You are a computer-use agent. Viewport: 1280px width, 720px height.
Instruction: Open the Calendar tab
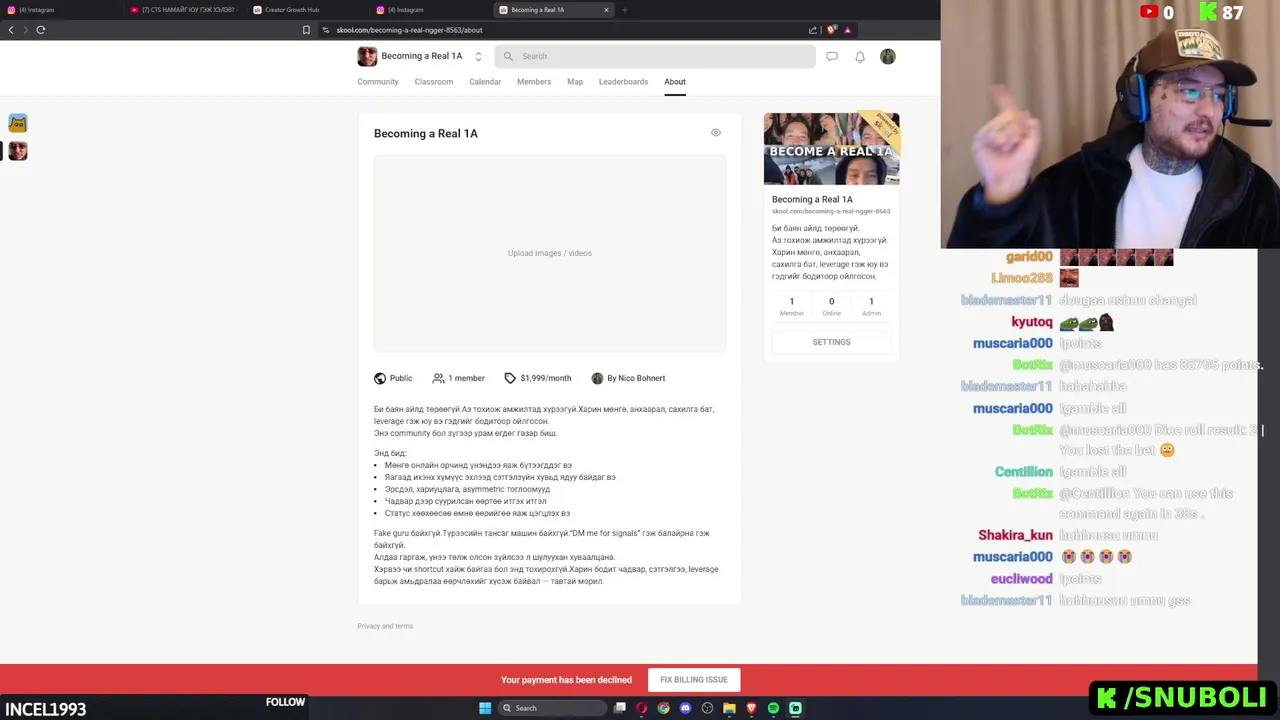[x=485, y=82]
